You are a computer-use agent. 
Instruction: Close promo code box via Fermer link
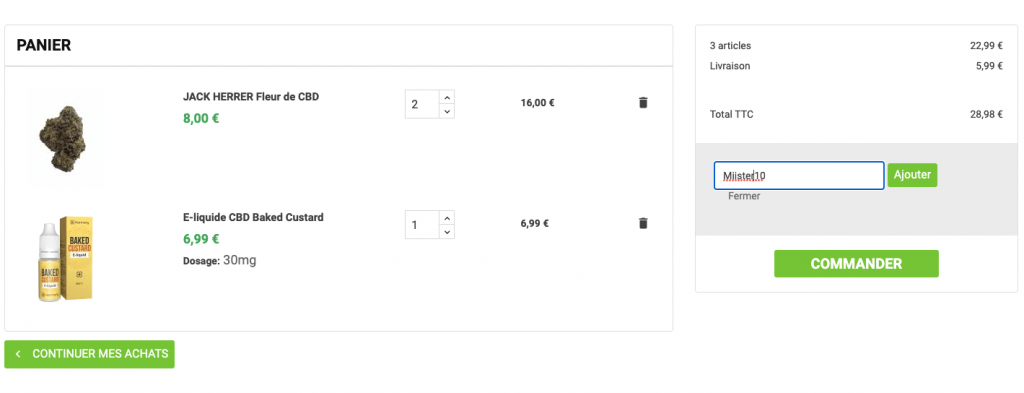(744, 196)
